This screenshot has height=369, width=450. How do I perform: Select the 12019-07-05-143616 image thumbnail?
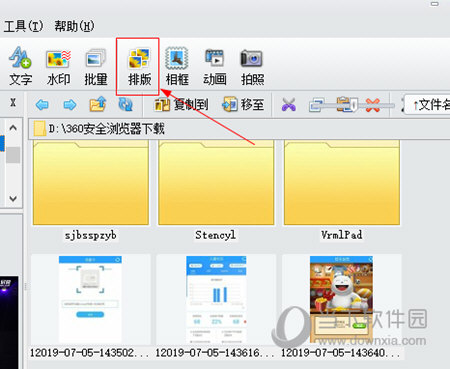[x=216, y=300]
